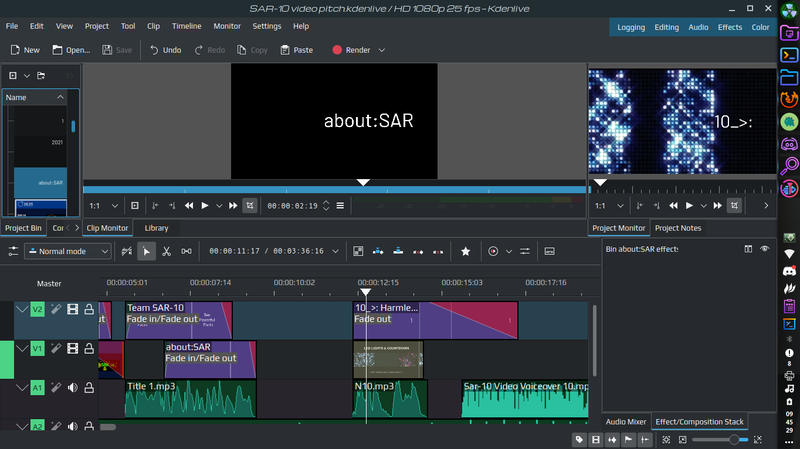This screenshot has height=449, width=800.
Task: Open audio mixer settings sliders icon
Action: (x=524, y=251)
